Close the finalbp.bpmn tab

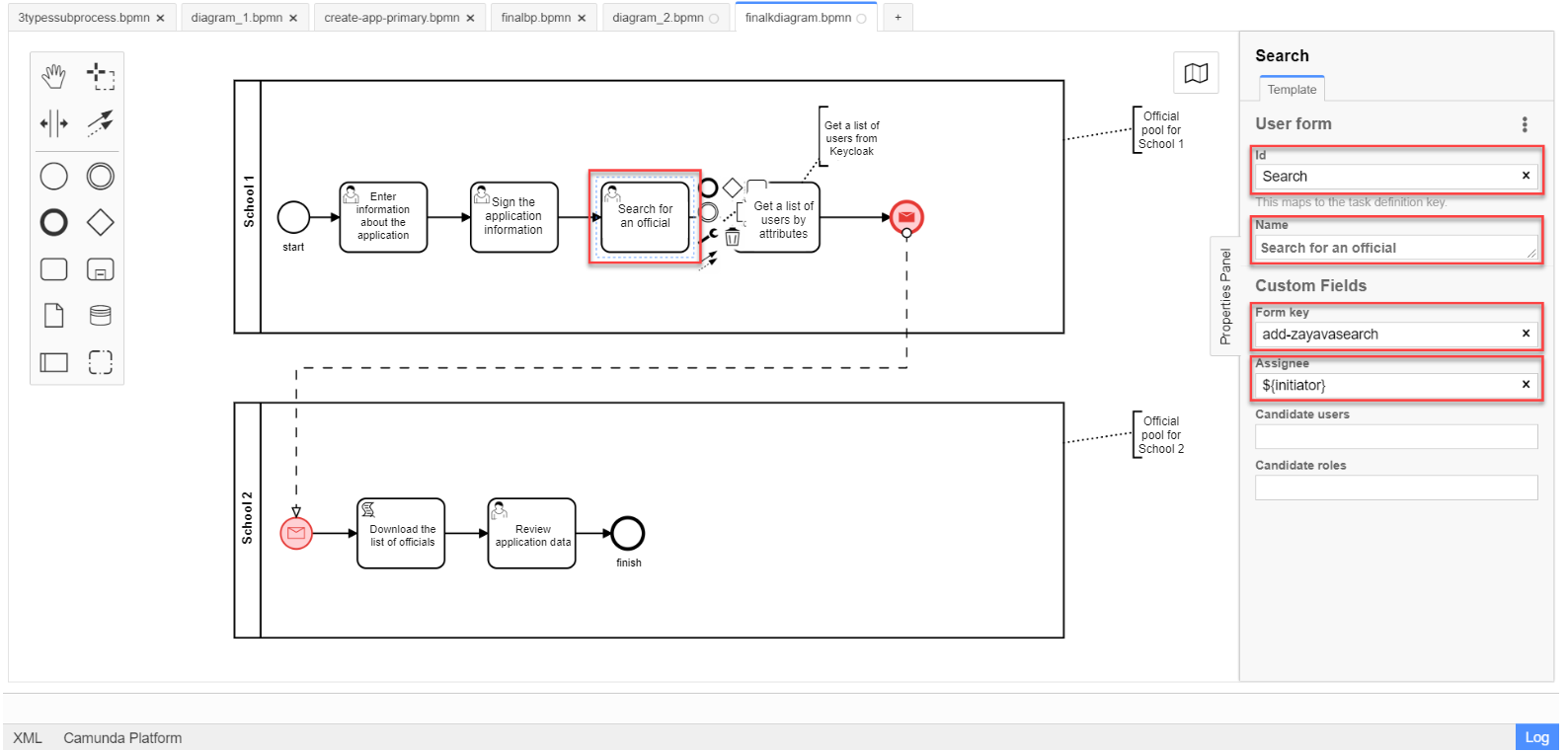(582, 18)
